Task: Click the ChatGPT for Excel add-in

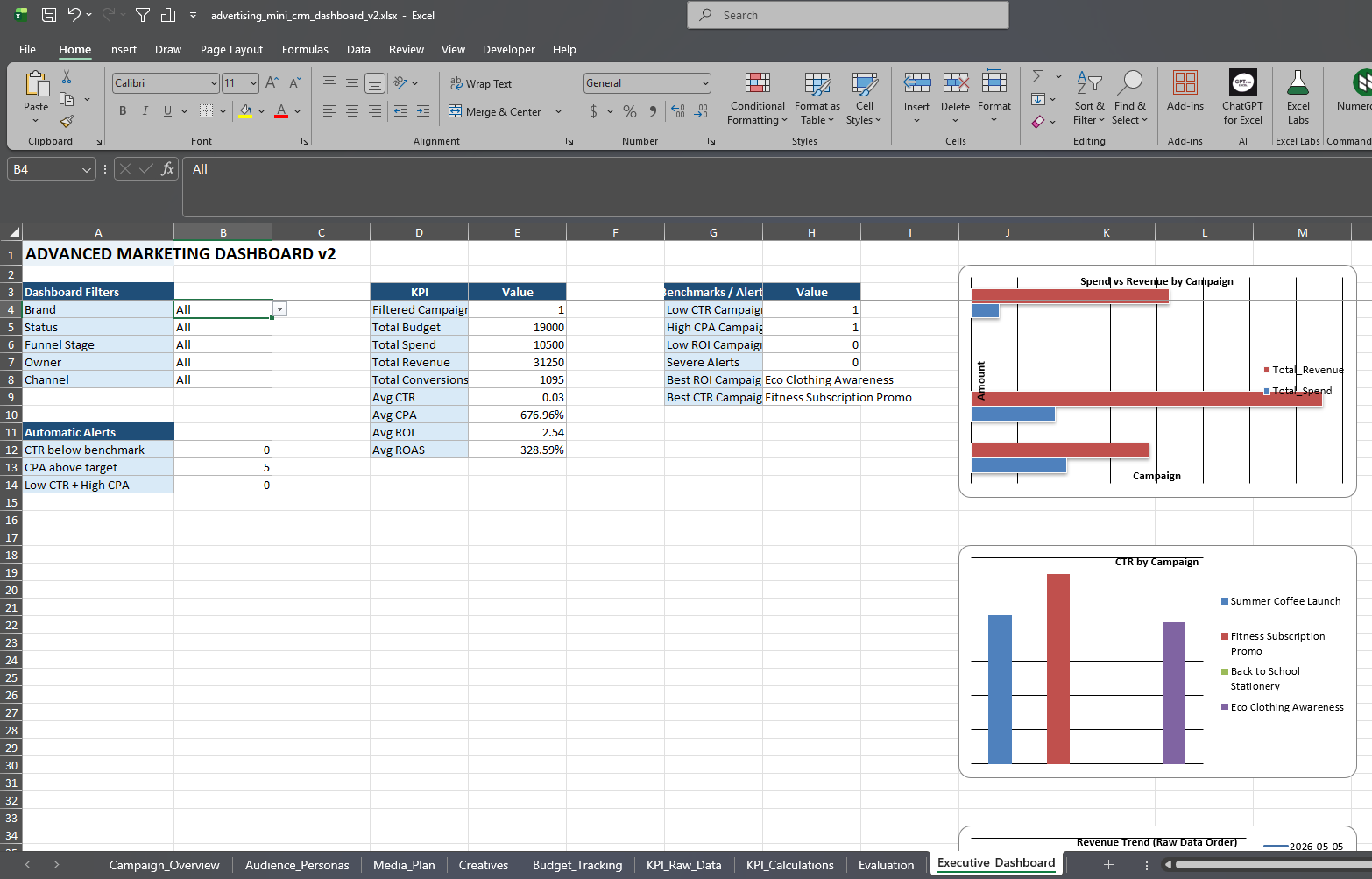Action: pos(1242,98)
